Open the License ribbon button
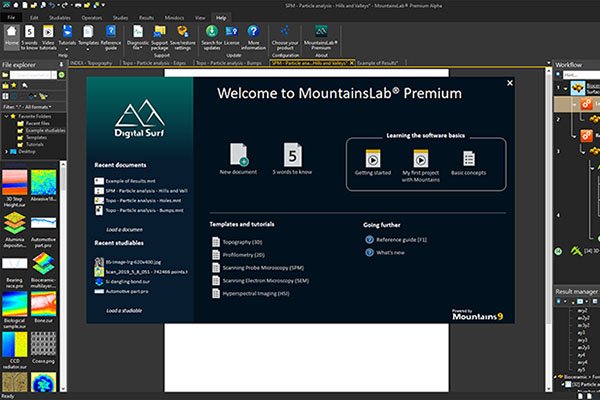This screenshot has width=600, height=400. pyautogui.click(x=232, y=35)
